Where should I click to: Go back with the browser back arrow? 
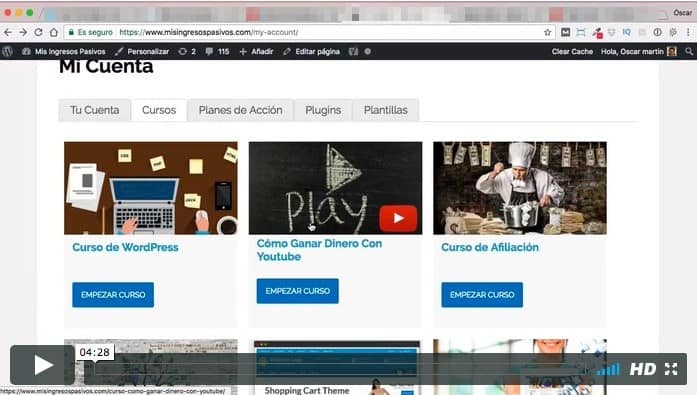pos(8,32)
